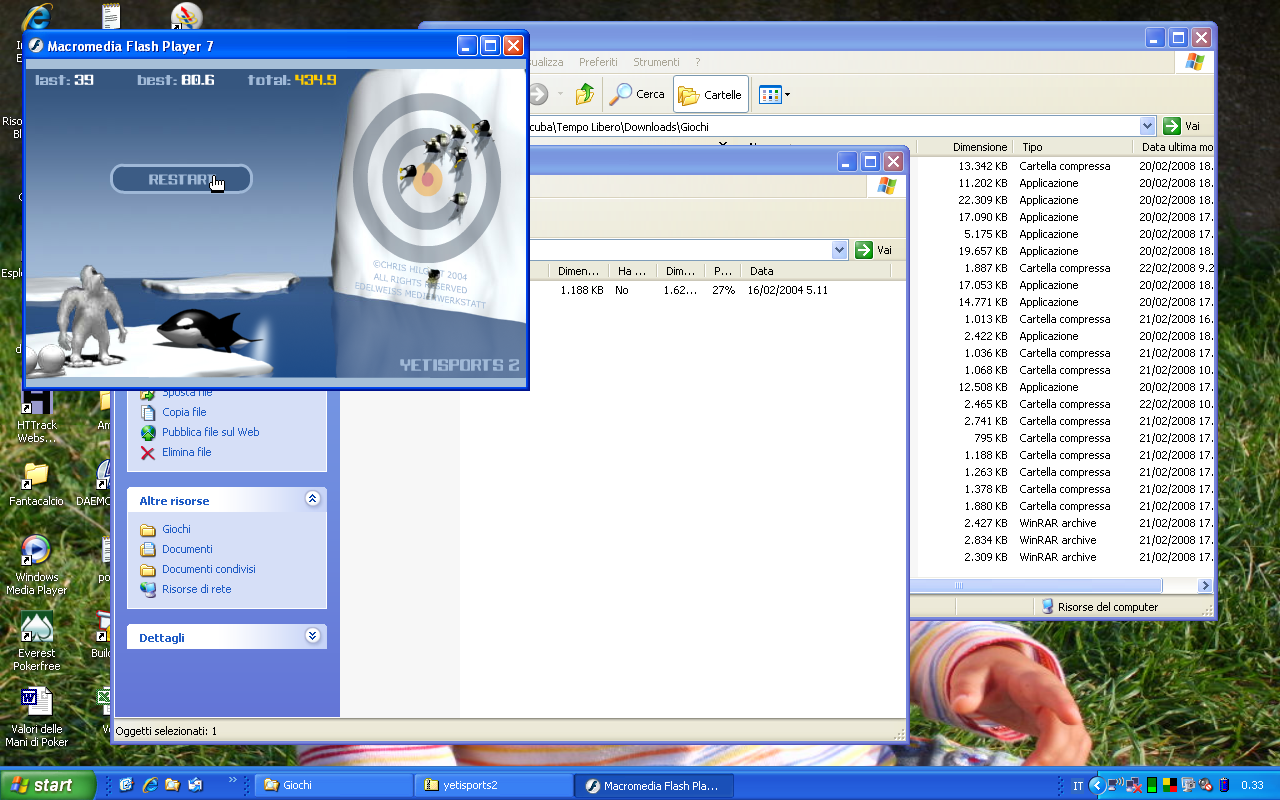Open Cerca search in Giochi toolbar
The width and height of the screenshot is (1280, 800).
(x=637, y=94)
